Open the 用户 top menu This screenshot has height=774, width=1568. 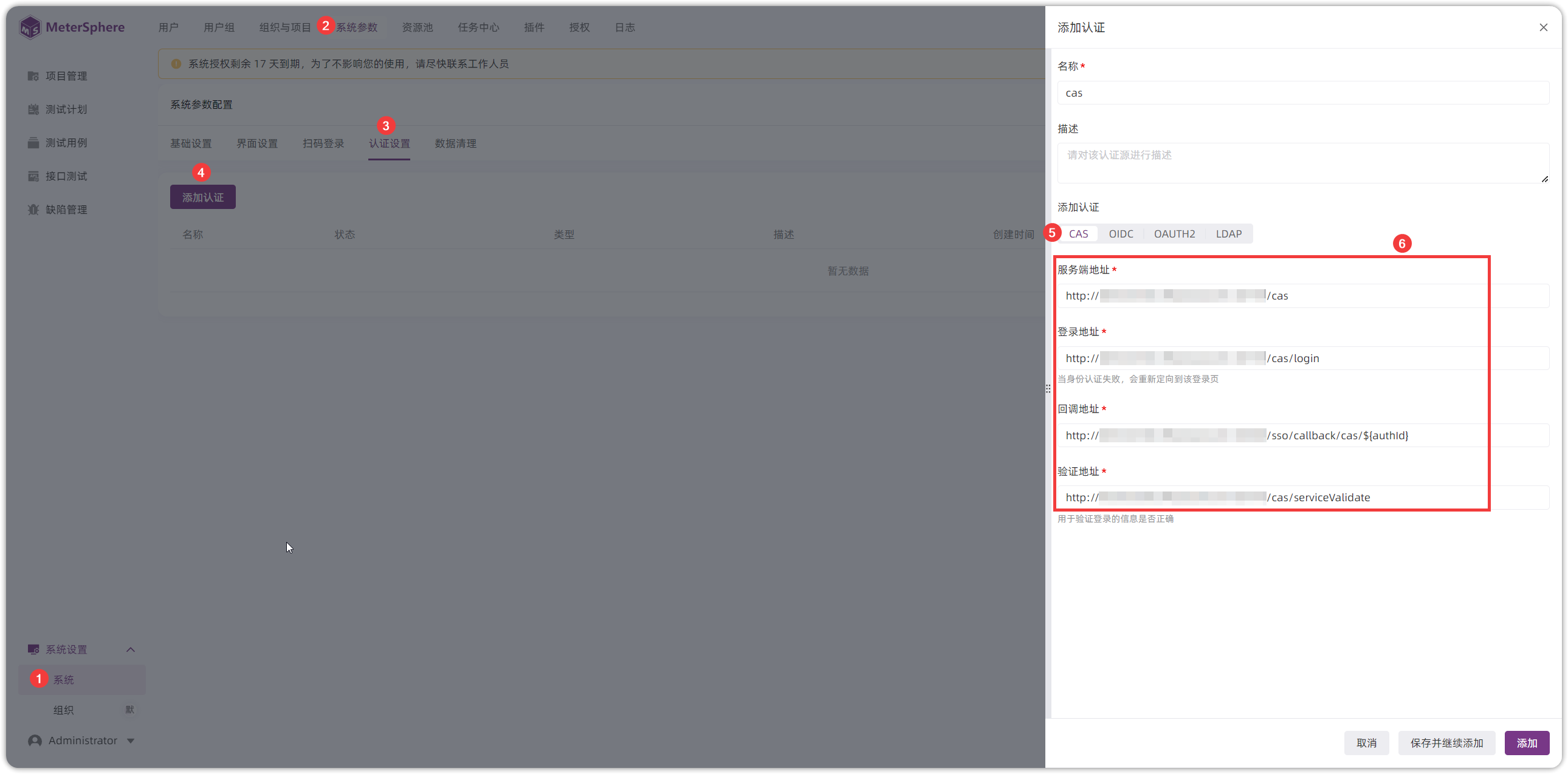click(x=168, y=27)
